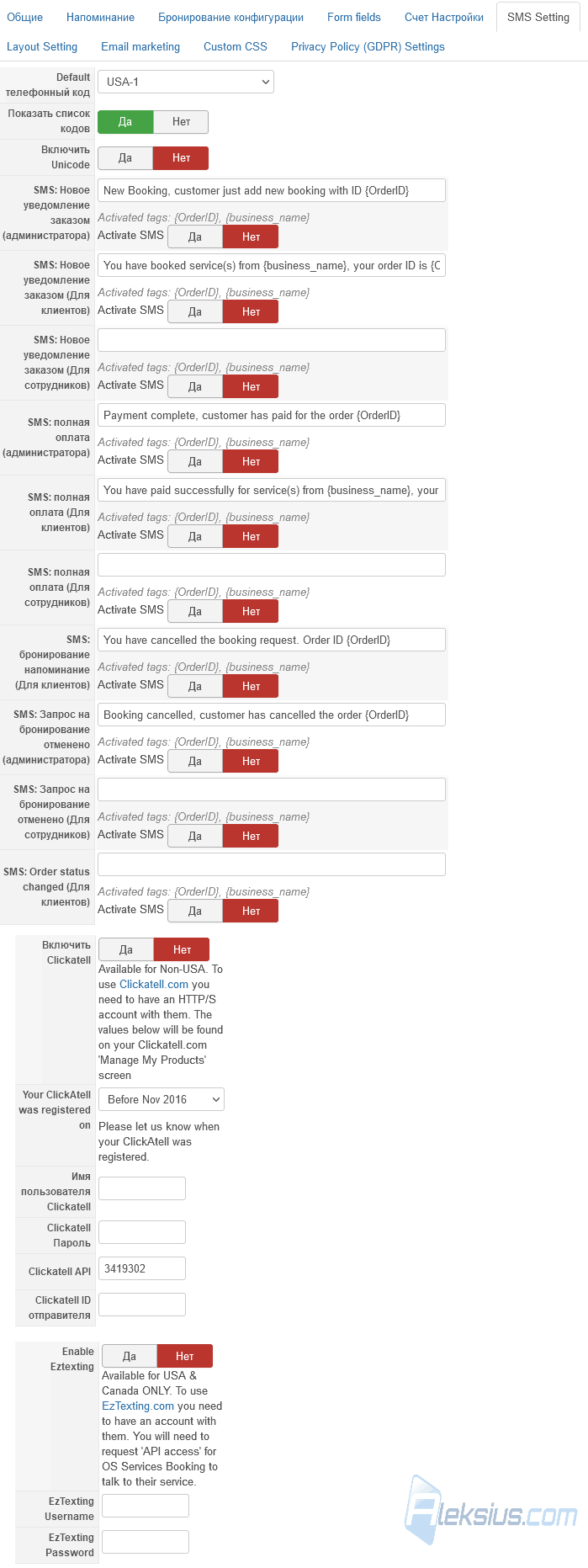Click the EzTexting Username field
This screenshot has width=588, height=1568.
click(146, 1506)
